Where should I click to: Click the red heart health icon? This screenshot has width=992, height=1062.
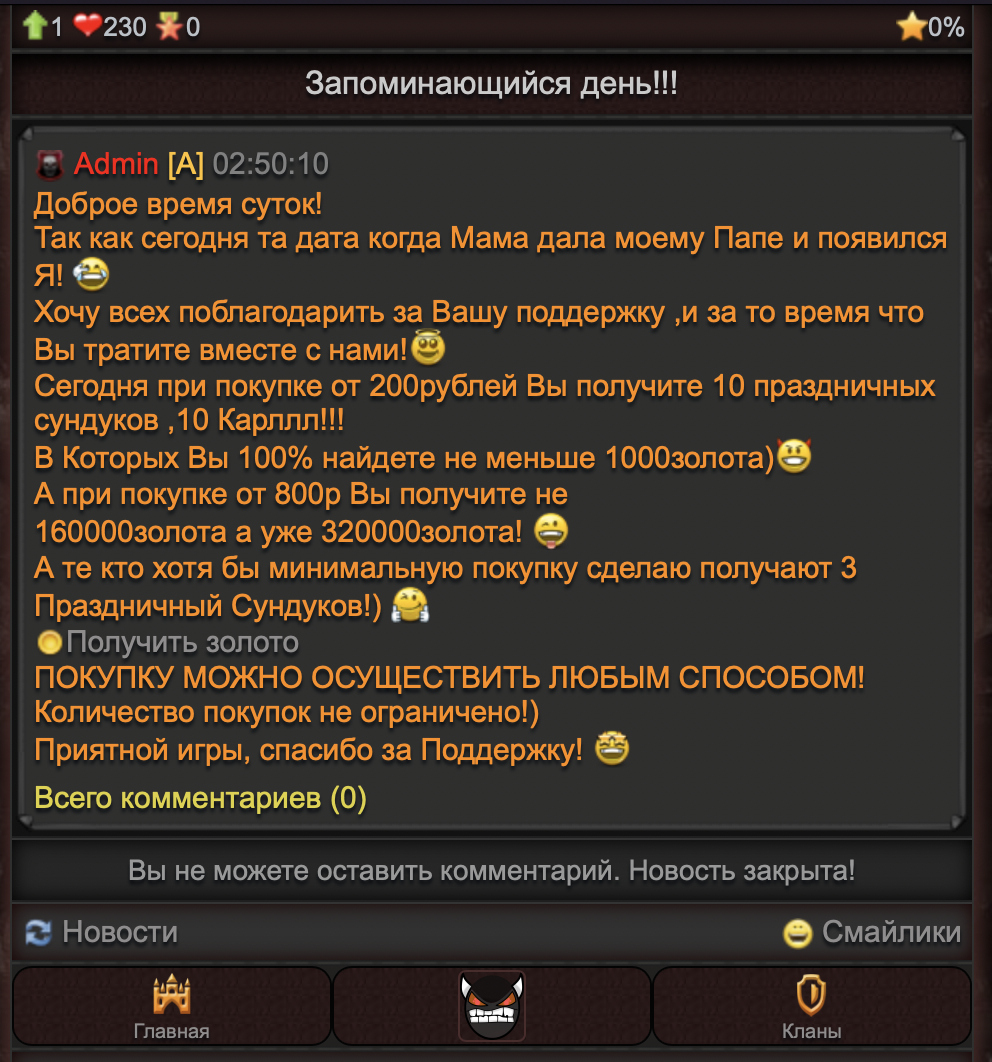(87, 26)
